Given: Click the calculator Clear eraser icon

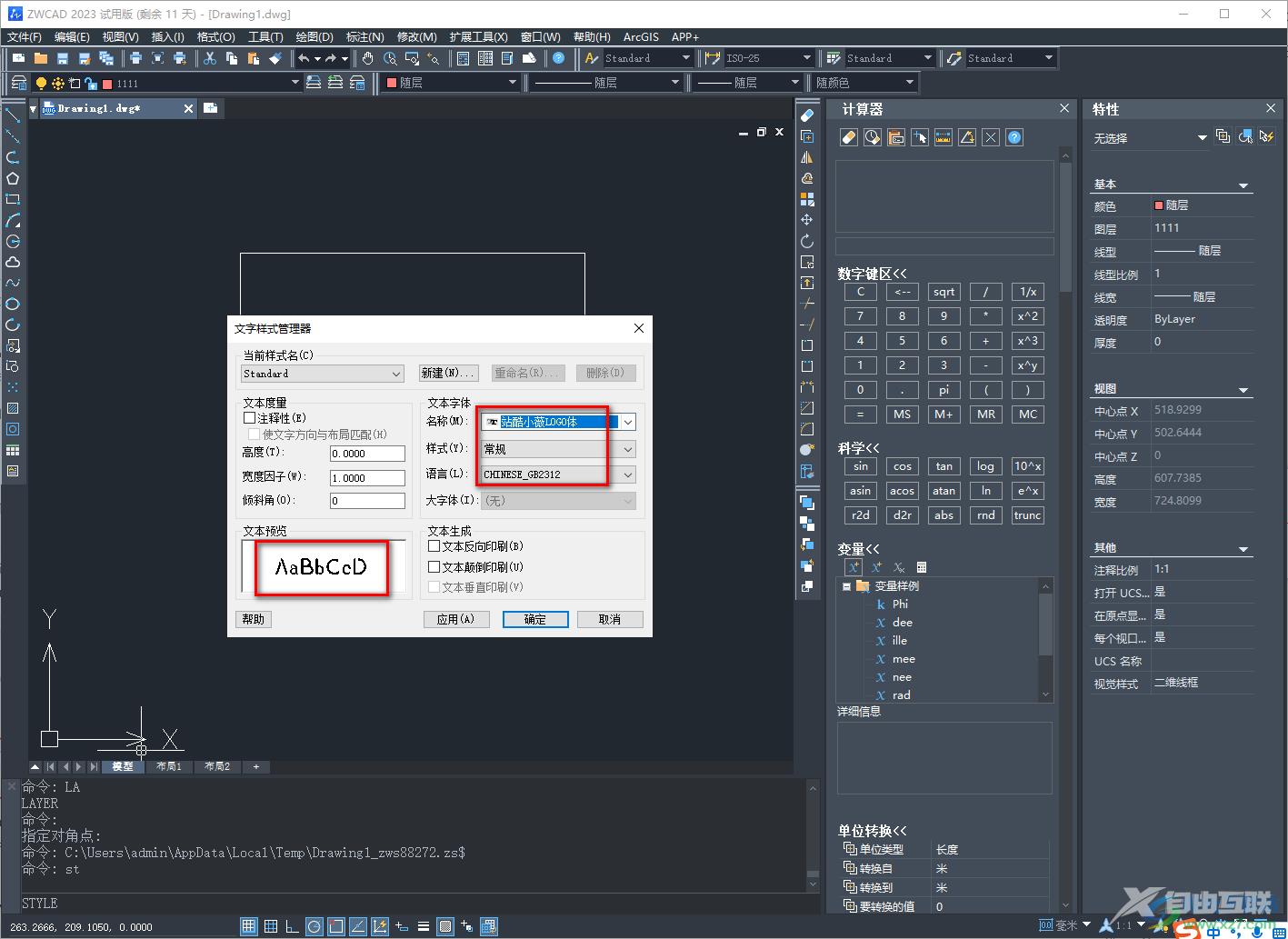Looking at the screenshot, I should (849, 137).
